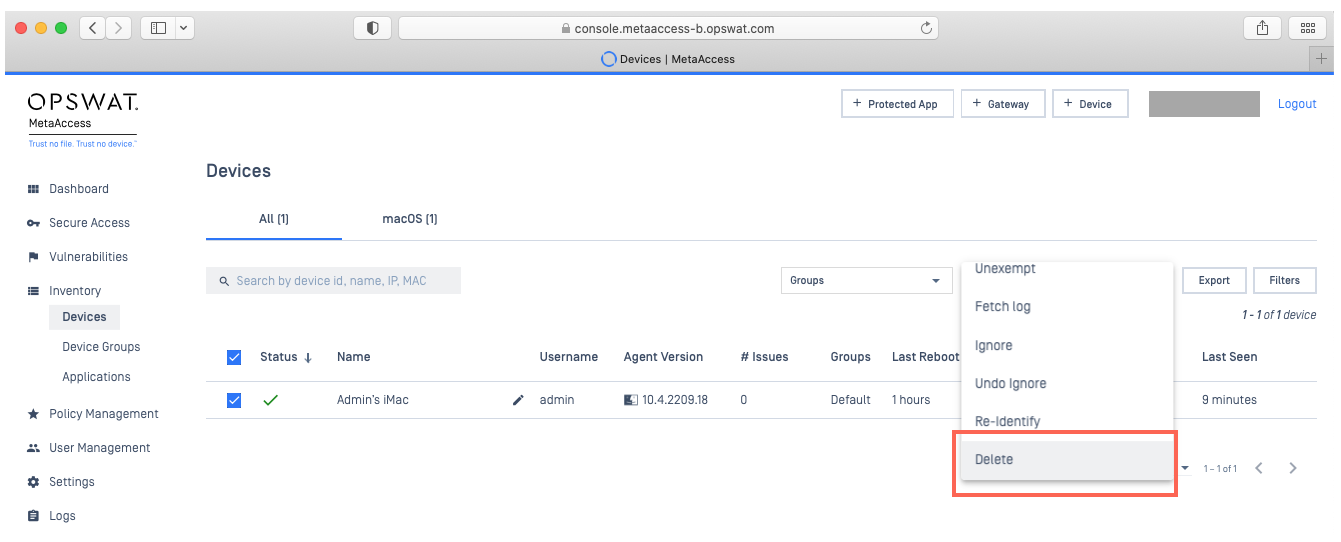Open Device Groups in sidebar
The image size is (1341, 542).
click(x=101, y=347)
